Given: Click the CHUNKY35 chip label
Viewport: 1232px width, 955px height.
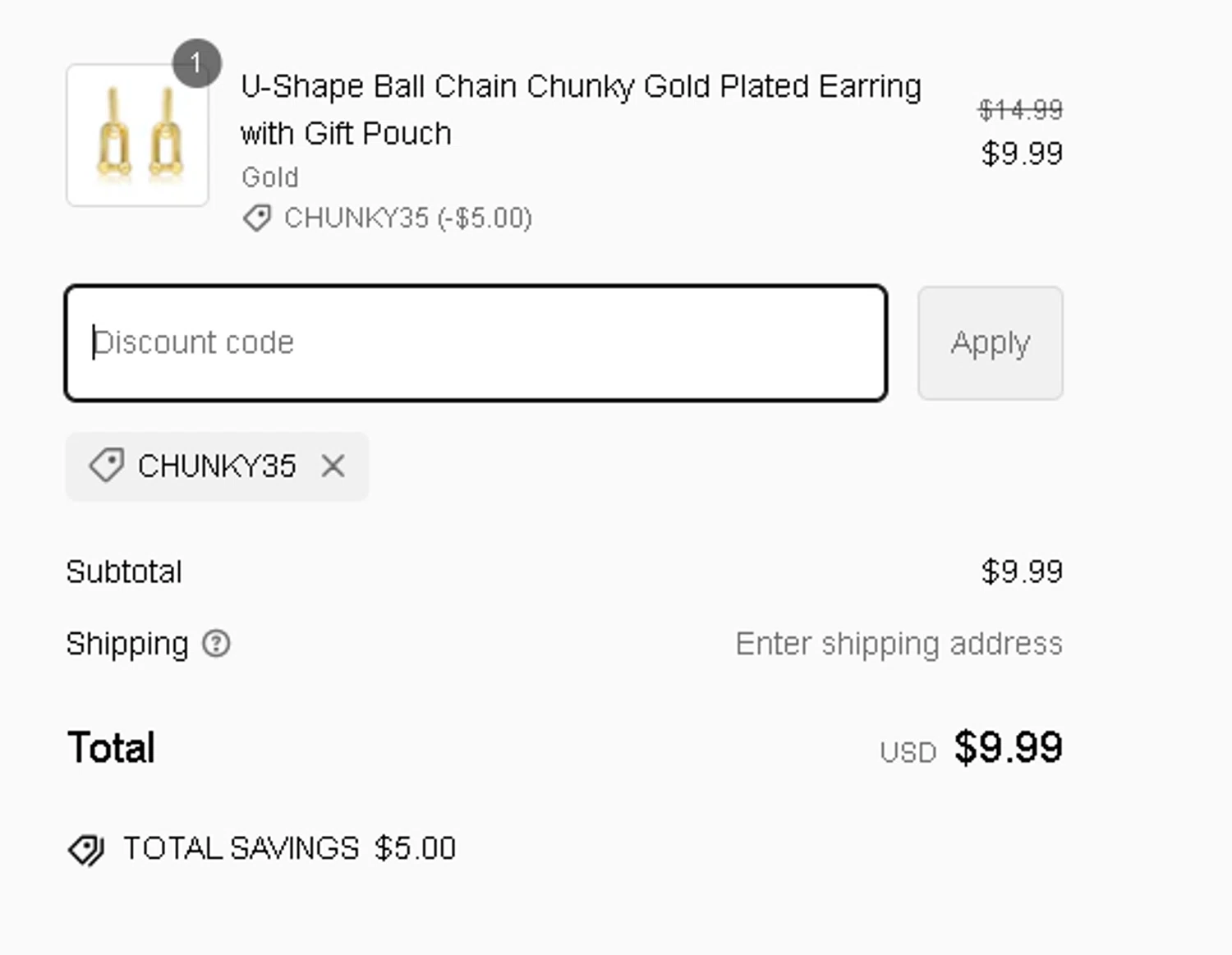Looking at the screenshot, I should [216, 466].
